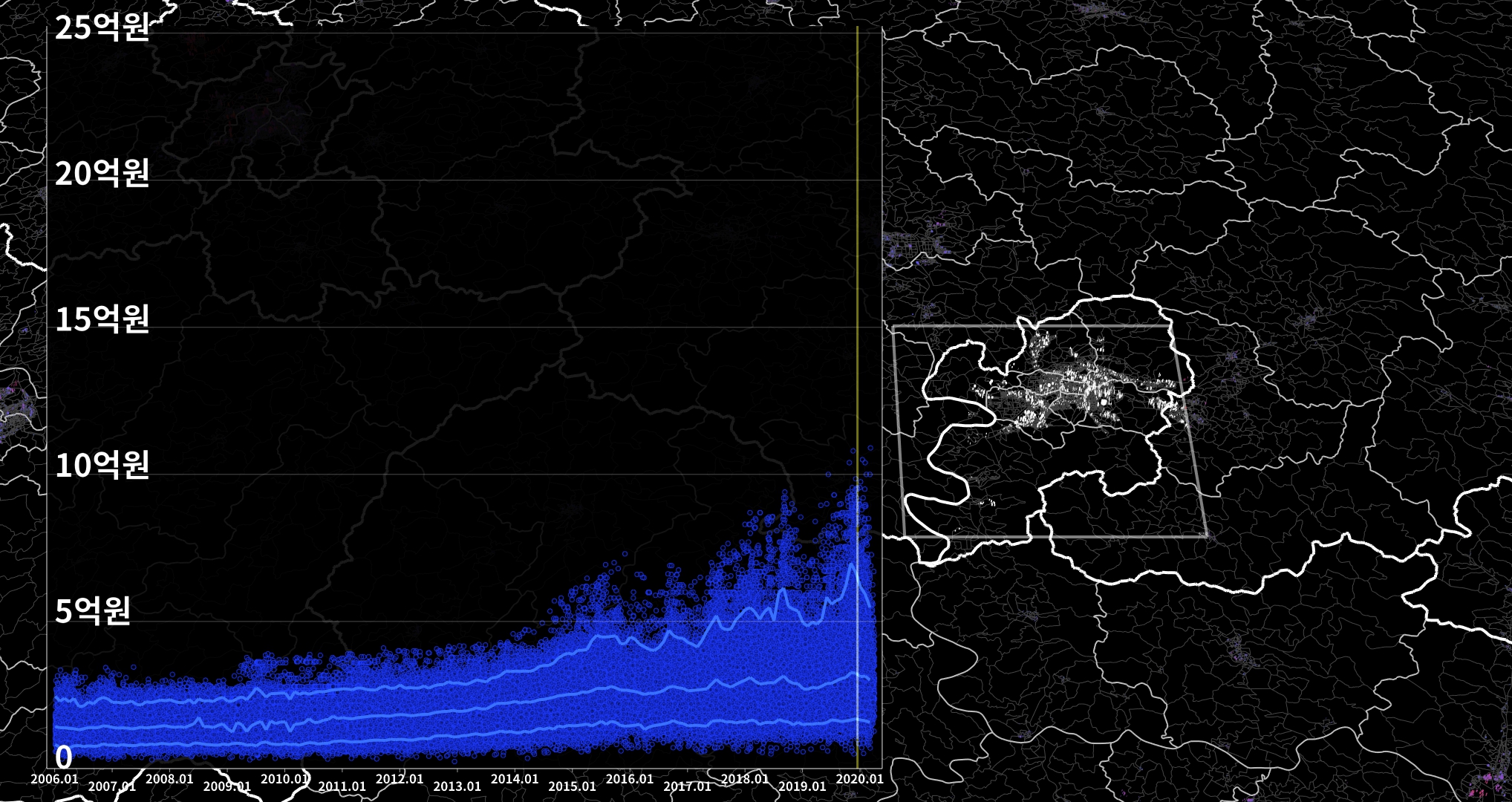Click the 5억원 axis label
This screenshot has height=802, width=1512.
(x=93, y=611)
